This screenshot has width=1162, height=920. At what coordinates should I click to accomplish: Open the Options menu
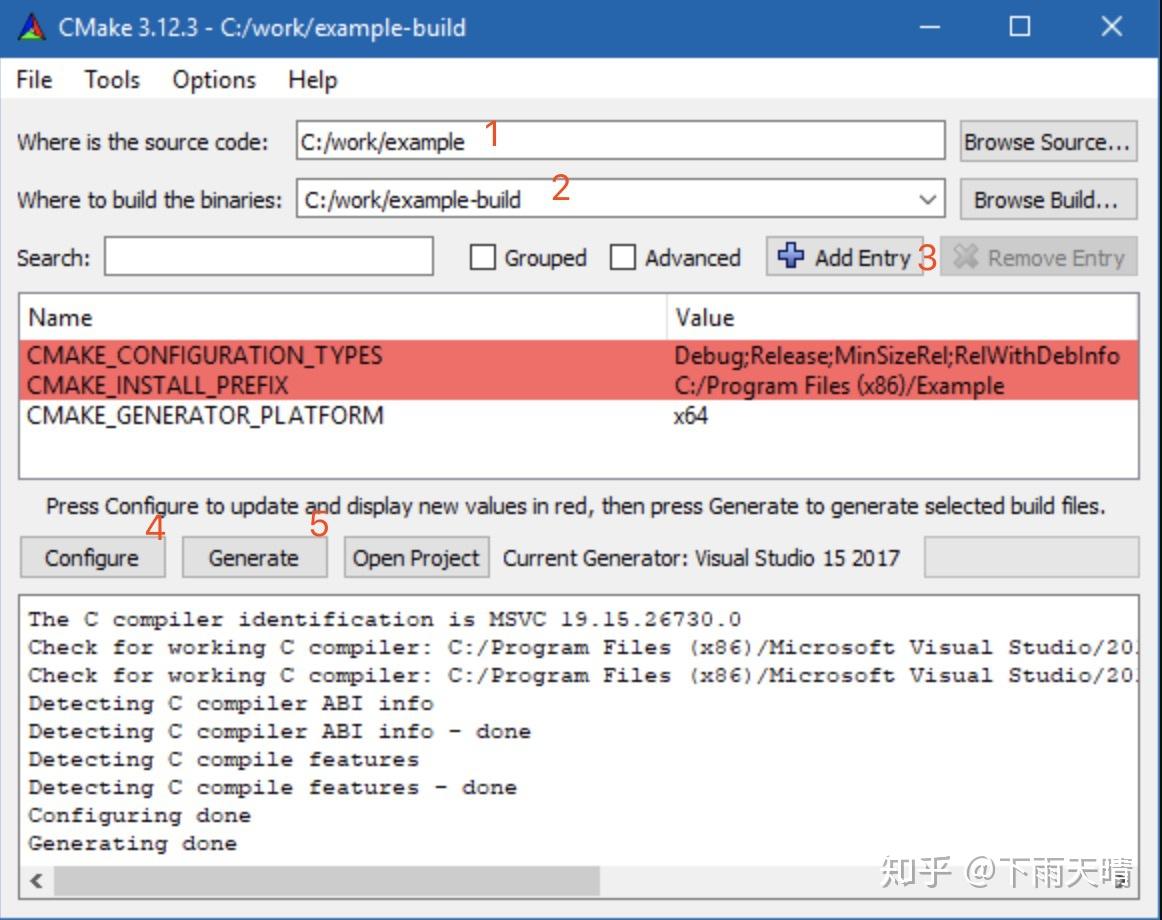212,80
